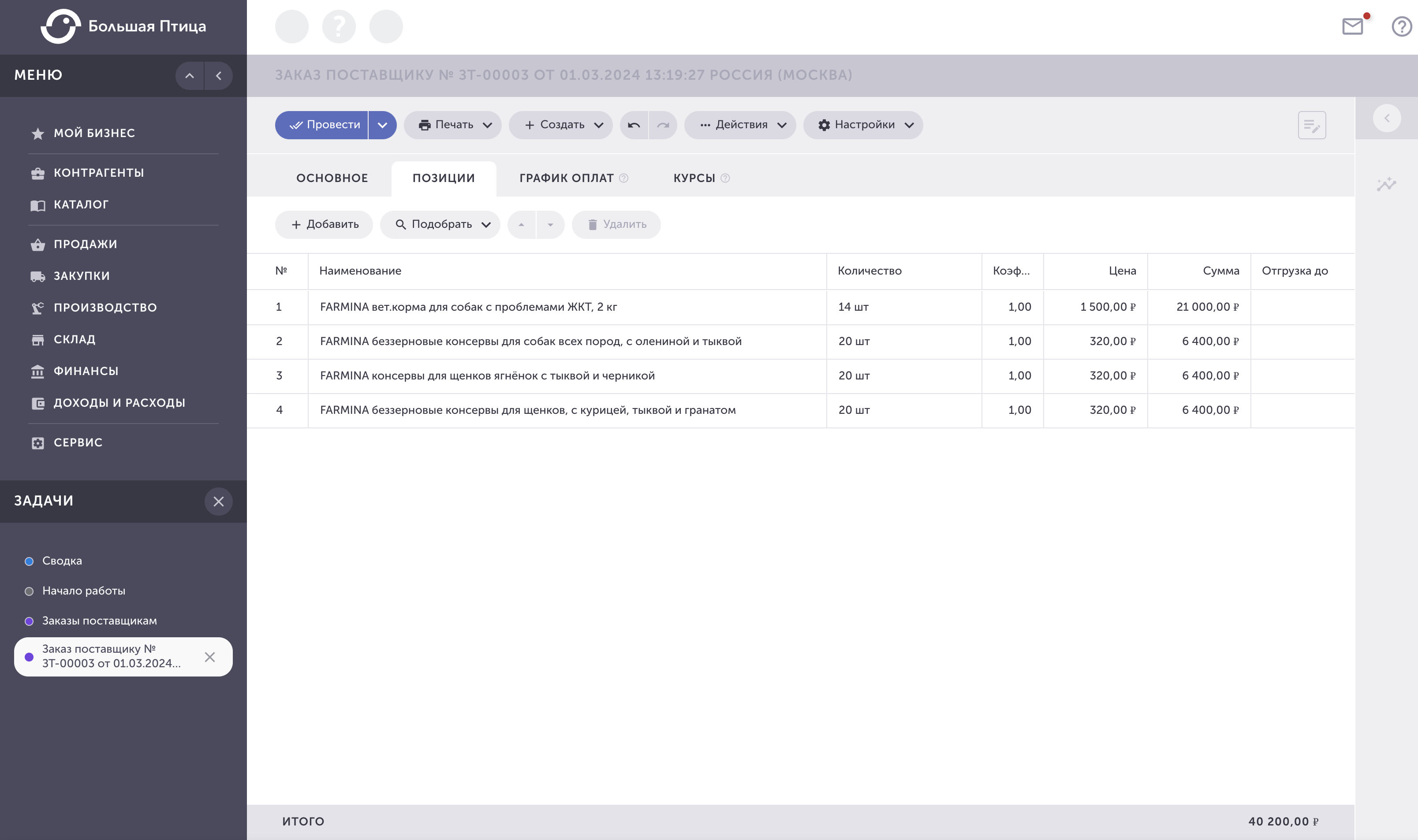Click quantity 14 шт cell
Viewport: 1418px width, 840px height.
click(904, 307)
